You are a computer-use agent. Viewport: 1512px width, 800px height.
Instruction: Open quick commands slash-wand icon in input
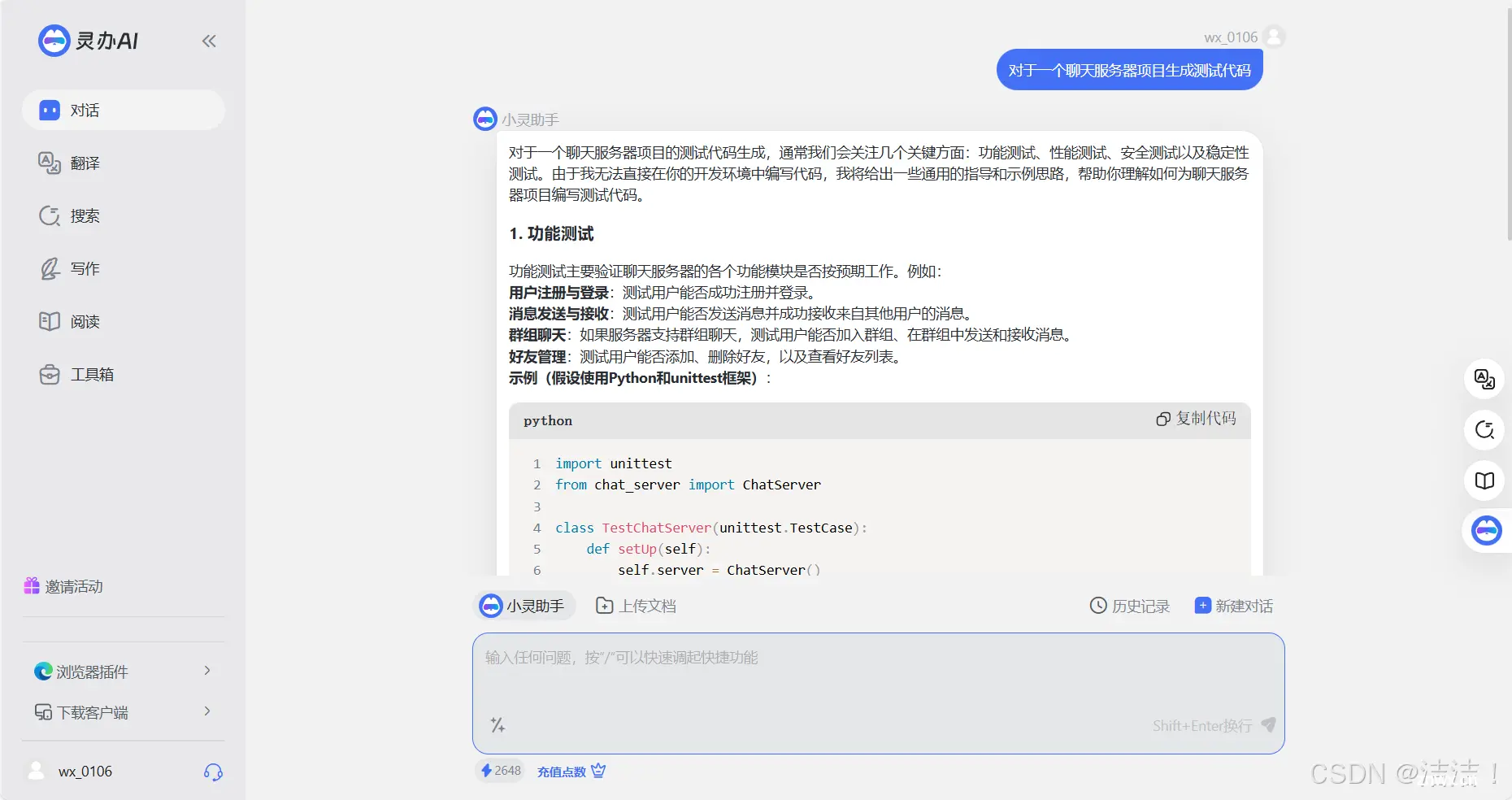pos(497,724)
